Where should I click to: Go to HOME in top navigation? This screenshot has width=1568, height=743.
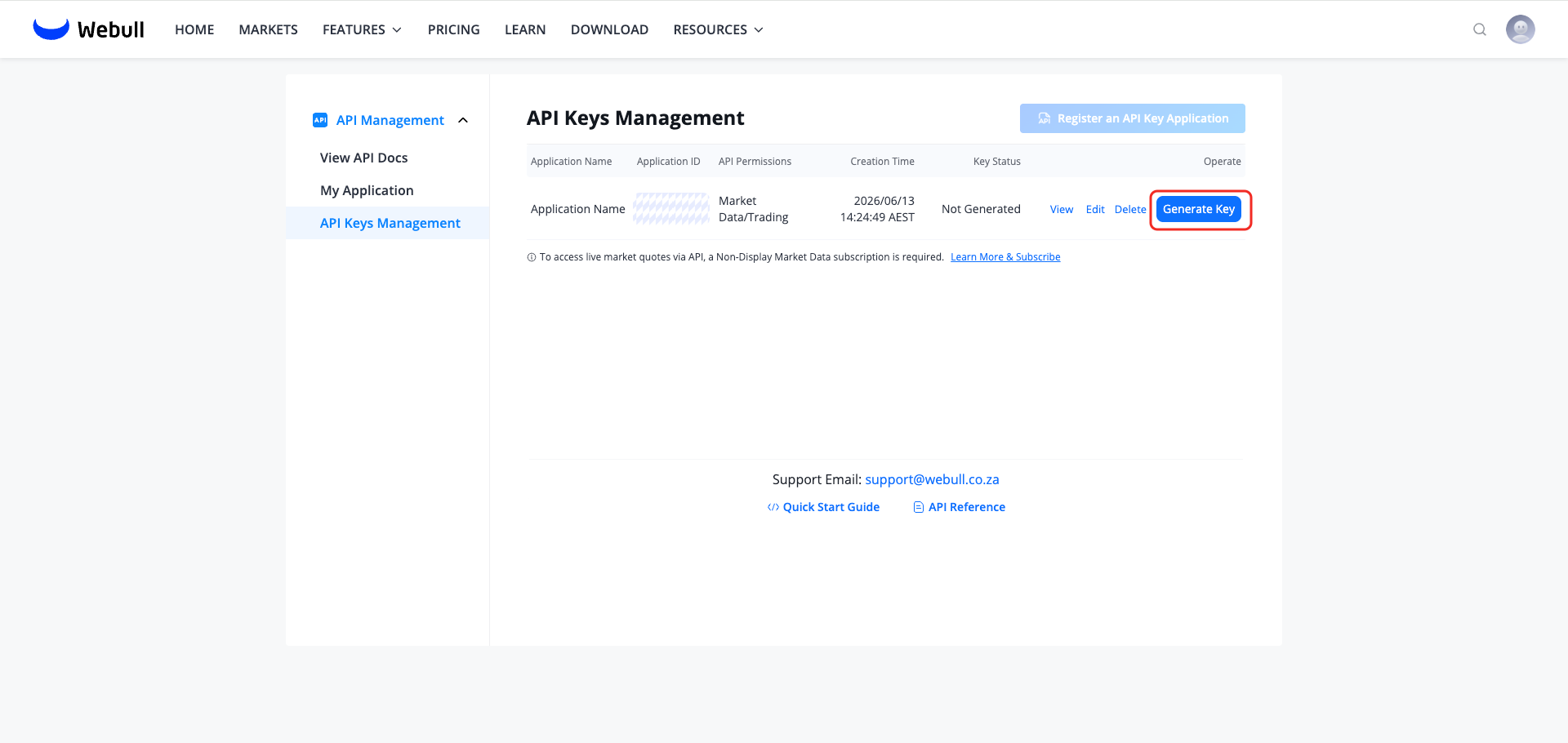[194, 29]
